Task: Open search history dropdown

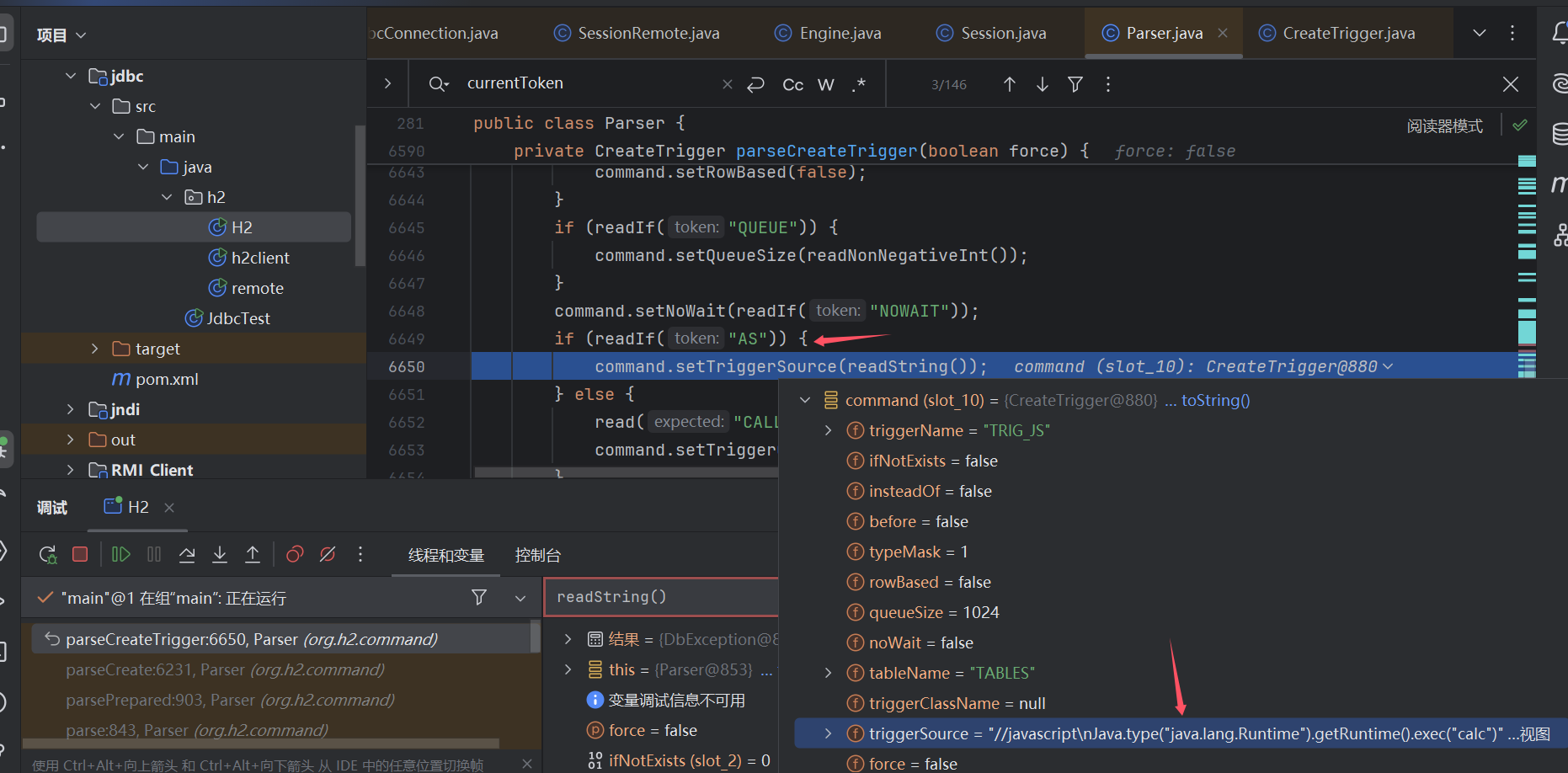Action: tap(439, 84)
